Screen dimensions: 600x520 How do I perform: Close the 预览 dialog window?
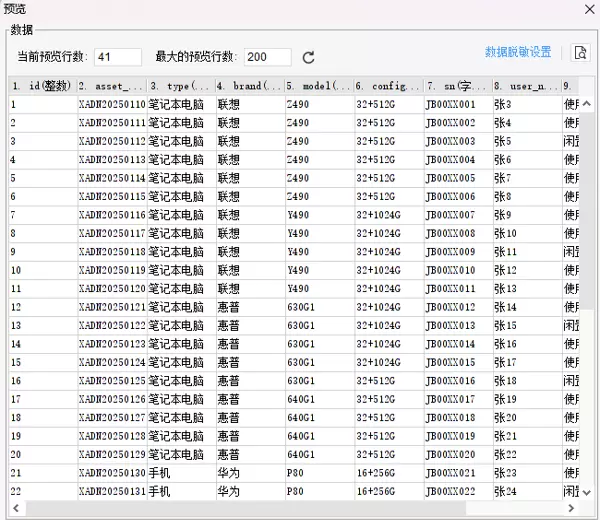[x=587, y=9]
